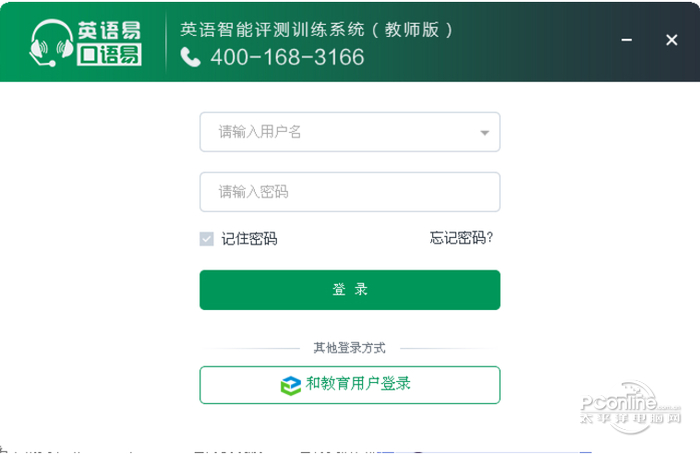Click the 记住密码 label text

(x=249, y=238)
